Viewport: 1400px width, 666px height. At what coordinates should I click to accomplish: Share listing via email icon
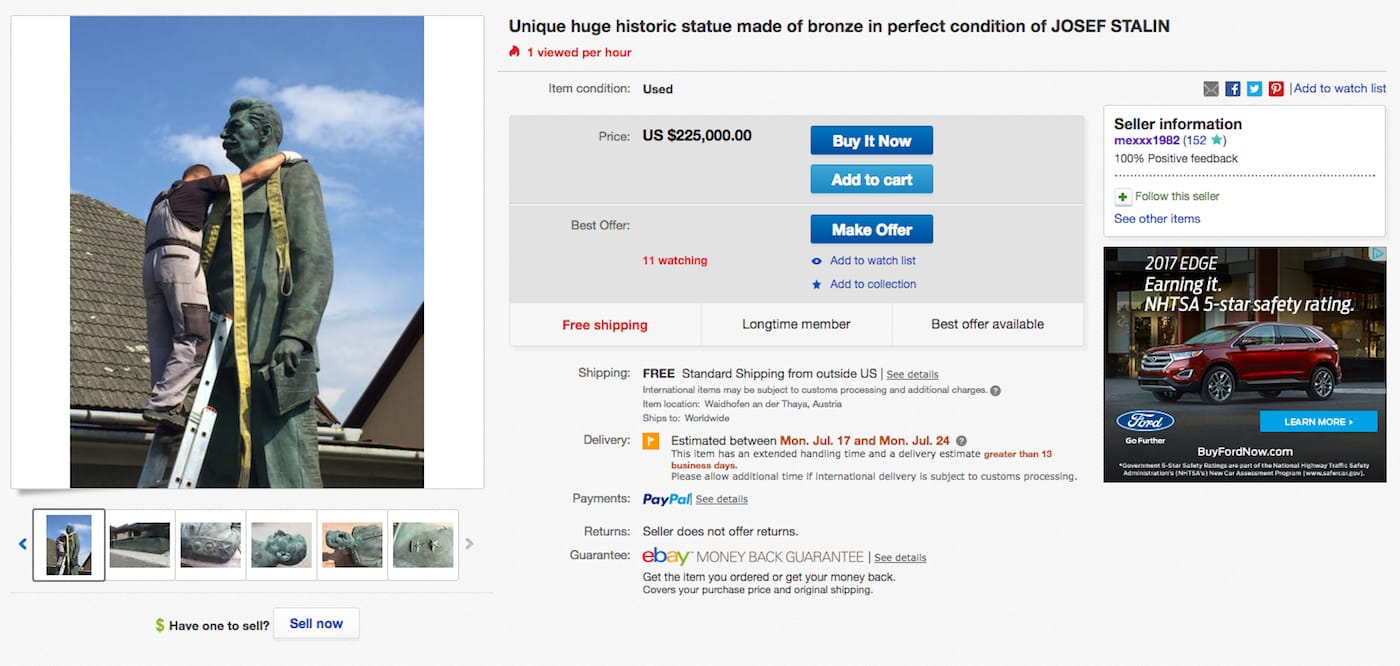pos(1211,89)
